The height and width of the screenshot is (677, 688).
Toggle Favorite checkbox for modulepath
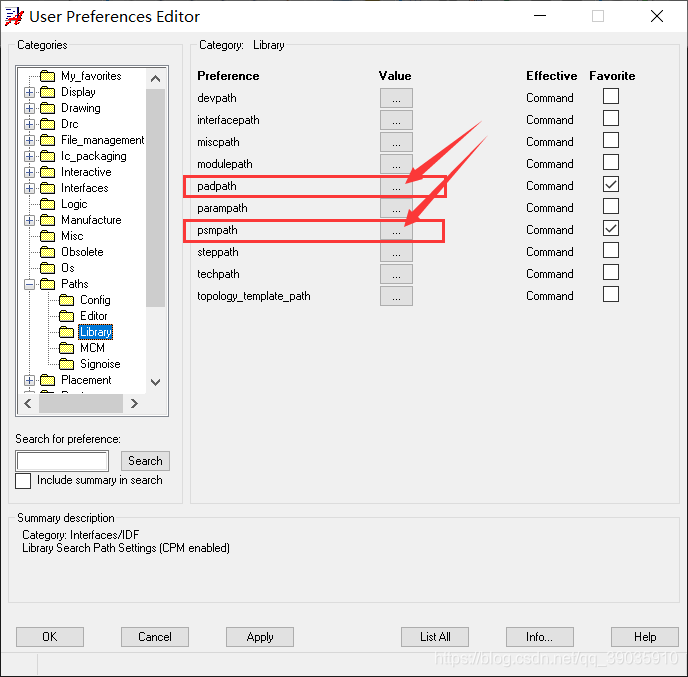pyautogui.click(x=611, y=162)
